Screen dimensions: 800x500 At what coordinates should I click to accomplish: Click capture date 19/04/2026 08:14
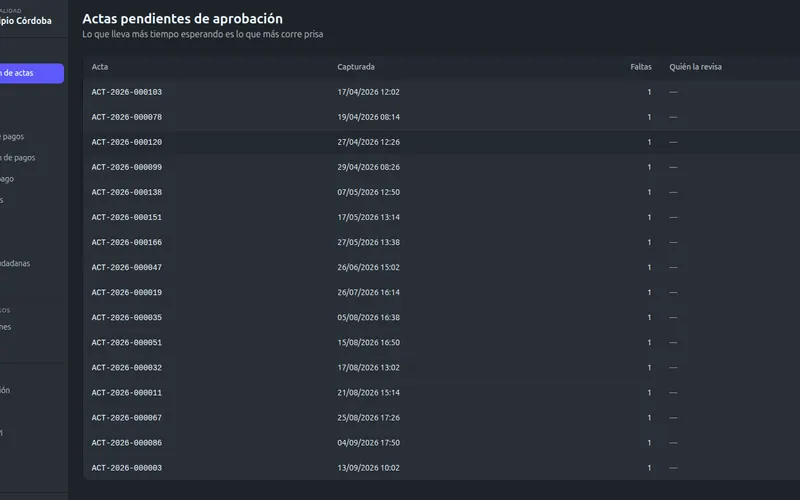point(368,117)
